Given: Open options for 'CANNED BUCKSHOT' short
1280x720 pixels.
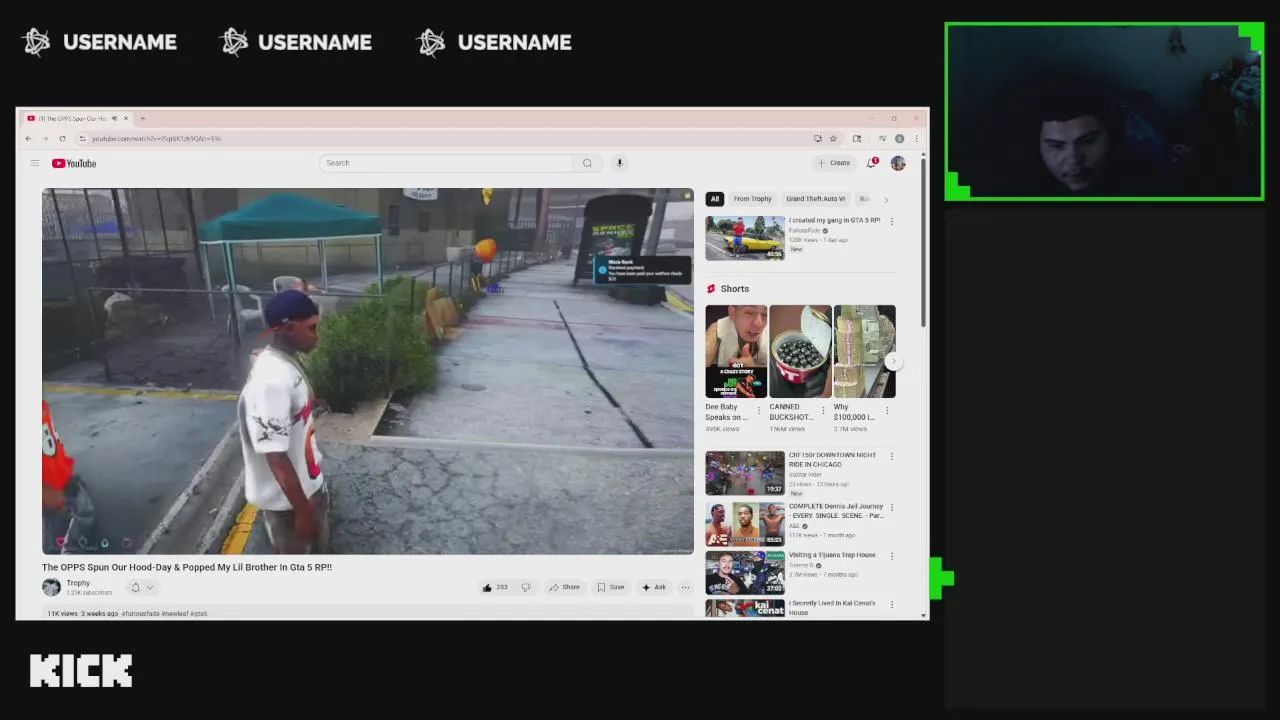Looking at the screenshot, I should (x=824, y=409).
